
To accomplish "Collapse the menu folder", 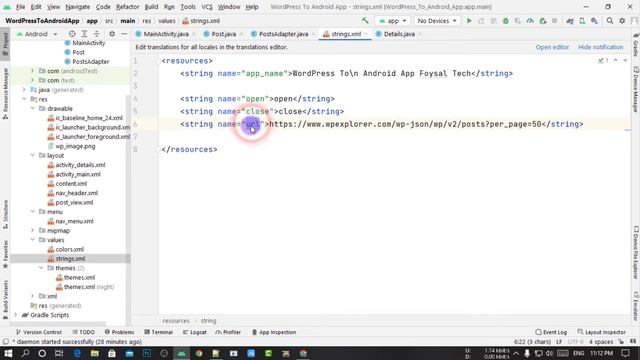I will (x=33, y=212).
